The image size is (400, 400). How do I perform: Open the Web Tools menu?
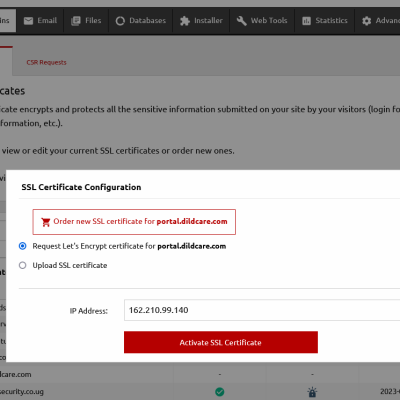(262, 21)
